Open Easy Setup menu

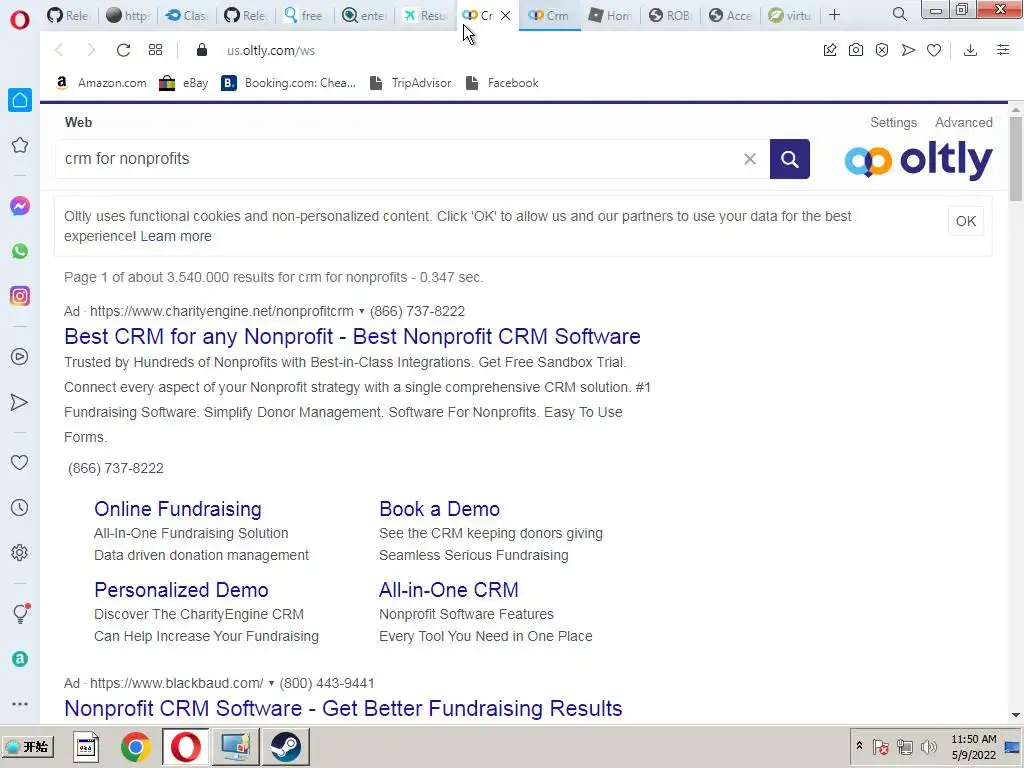(x=1003, y=50)
